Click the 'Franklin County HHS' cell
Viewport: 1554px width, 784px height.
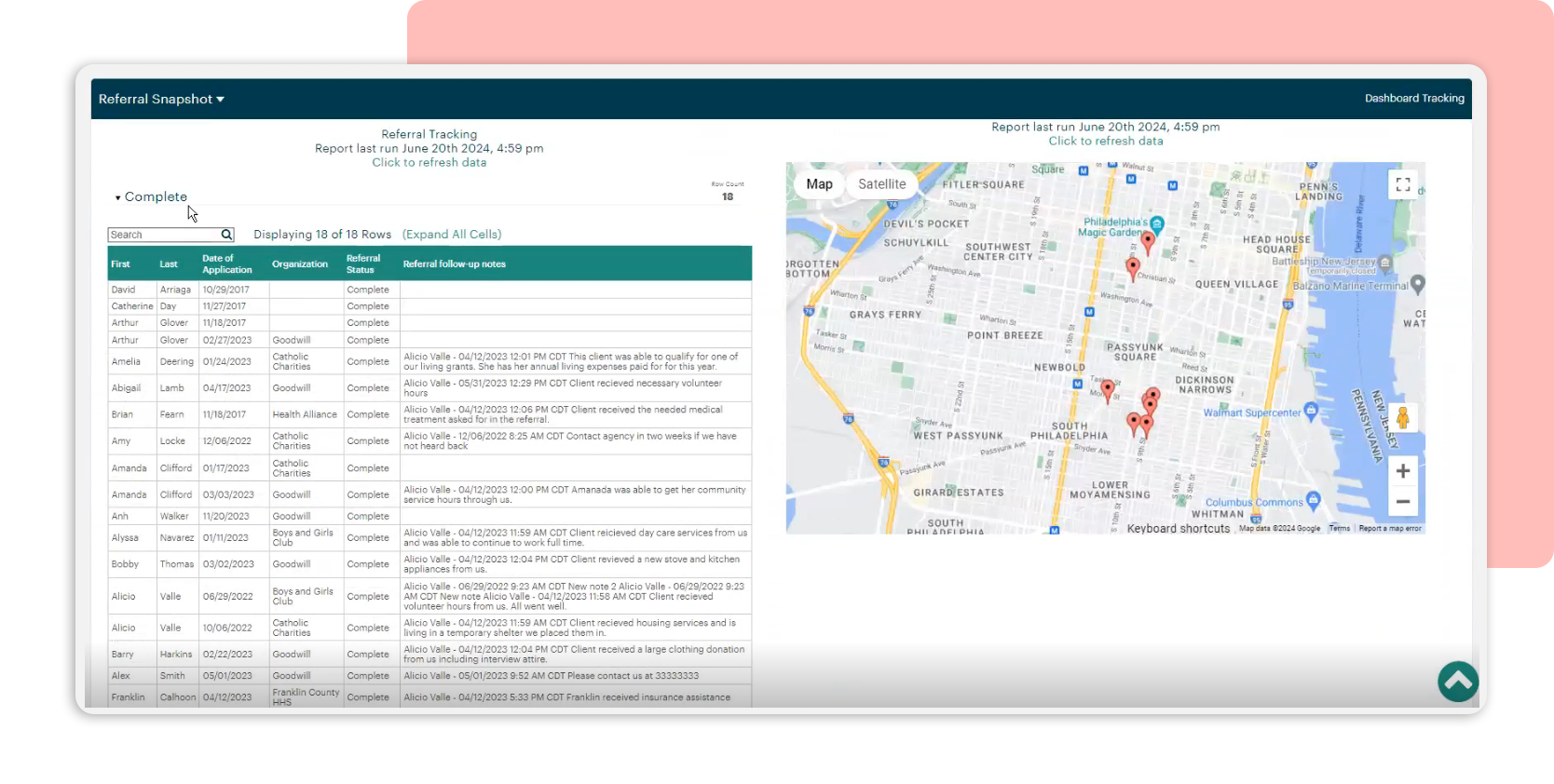click(307, 696)
